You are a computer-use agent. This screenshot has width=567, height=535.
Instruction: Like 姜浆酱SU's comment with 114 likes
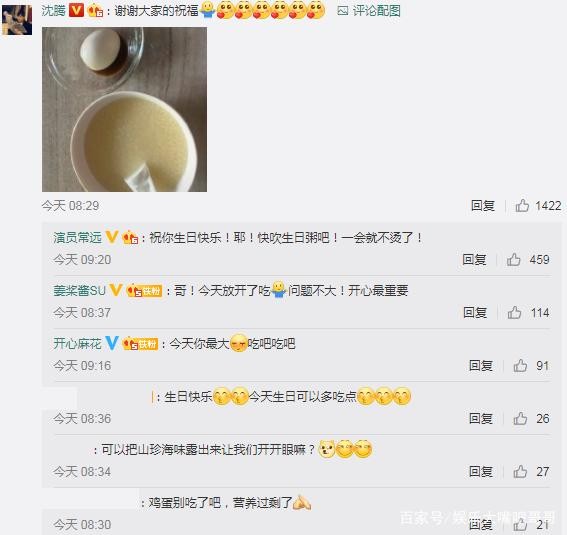point(514,312)
